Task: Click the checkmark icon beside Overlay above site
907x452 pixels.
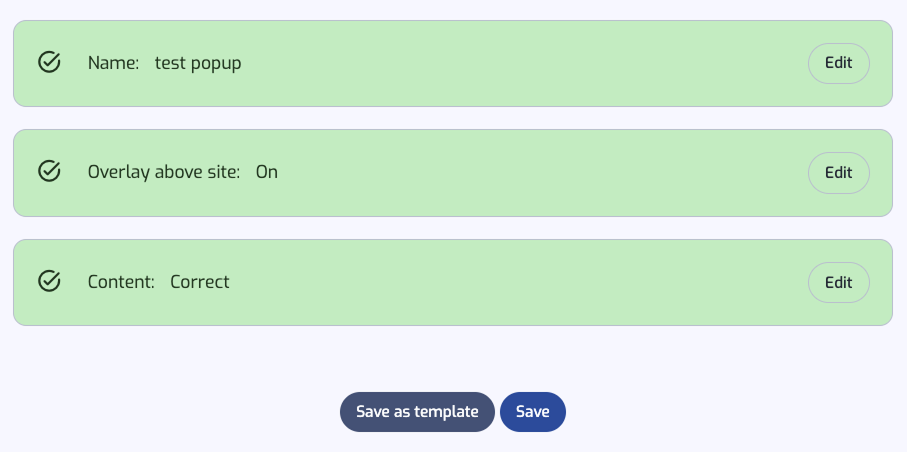Action: [49, 171]
